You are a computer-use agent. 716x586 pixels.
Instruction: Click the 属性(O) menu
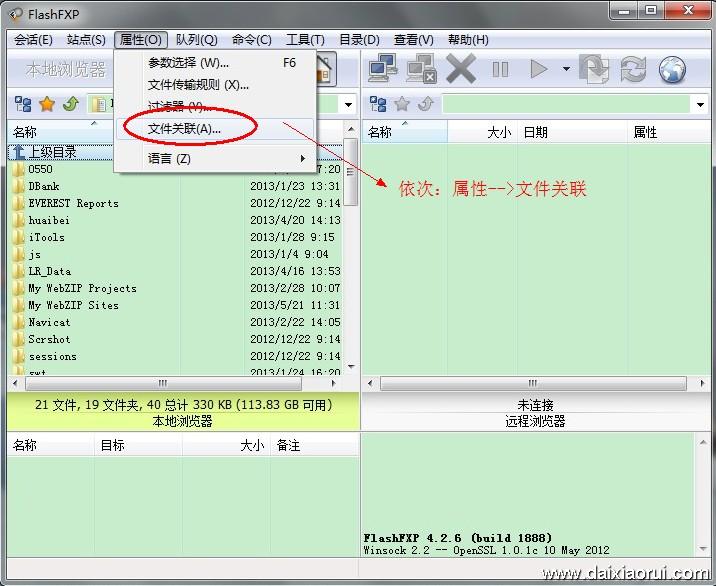coord(141,40)
